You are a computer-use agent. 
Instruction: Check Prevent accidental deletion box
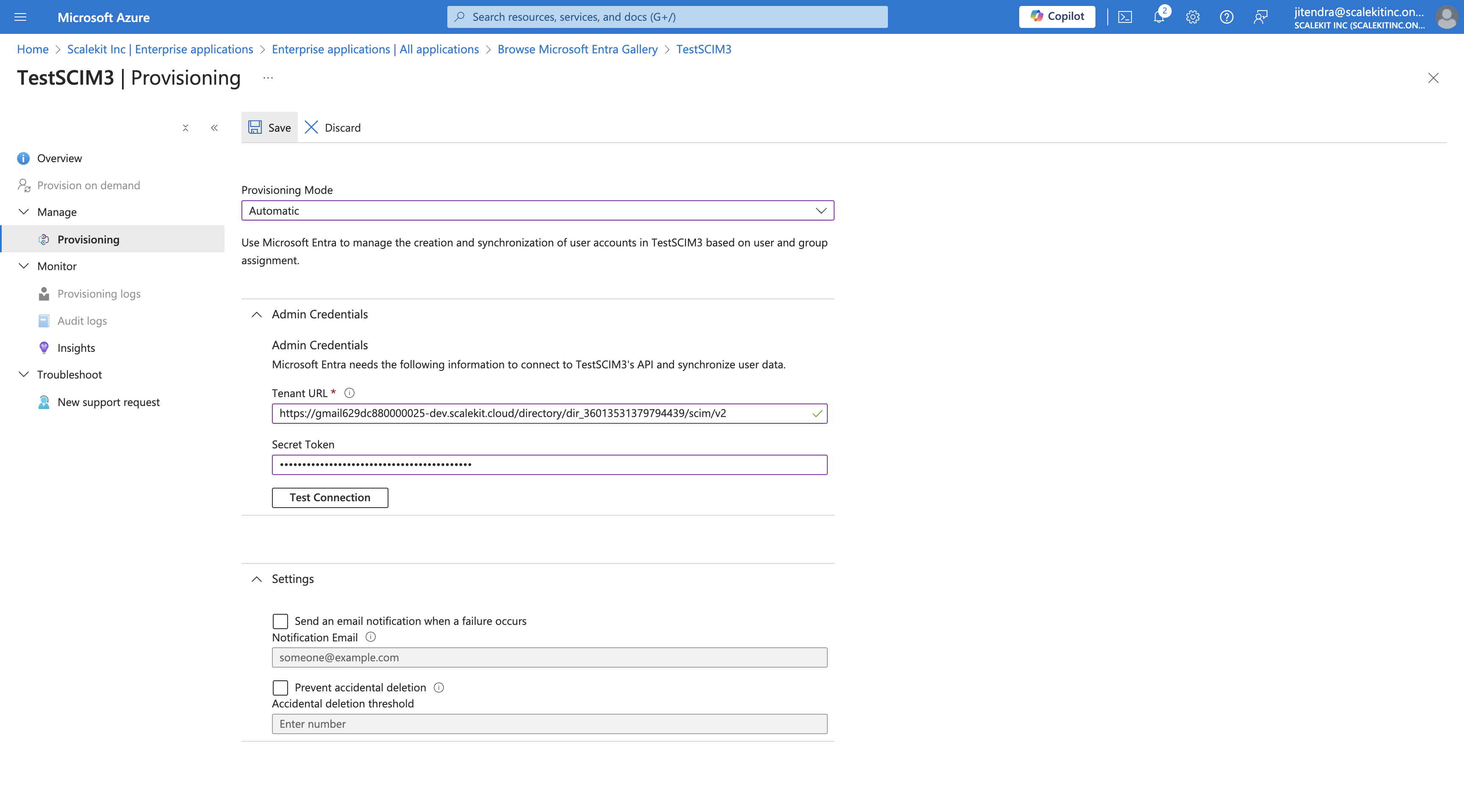(x=280, y=688)
